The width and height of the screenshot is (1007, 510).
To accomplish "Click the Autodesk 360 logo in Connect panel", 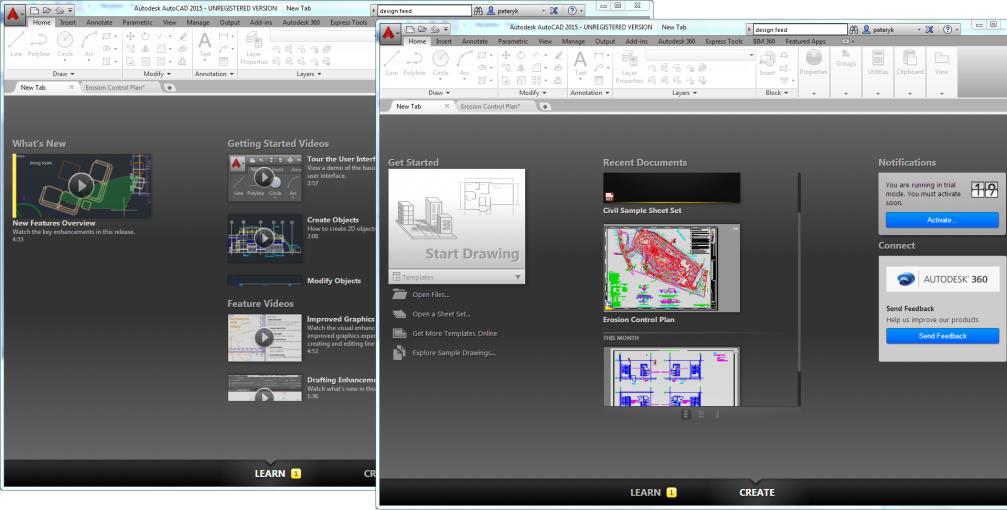I will (942, 279).
